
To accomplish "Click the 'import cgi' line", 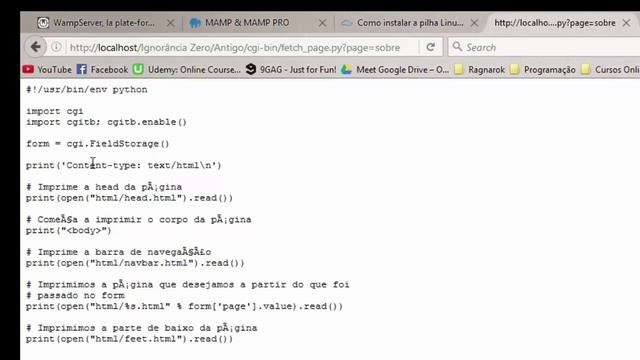I will coord(54,111).
